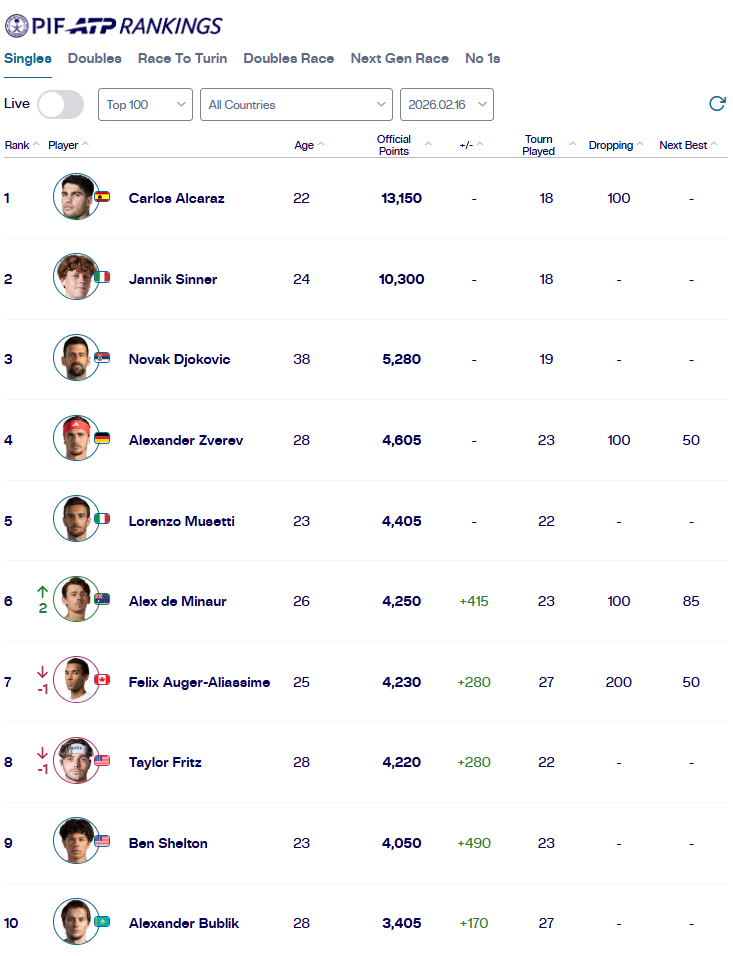Viewport: 733px width, 956px height.
Task: Switch to the Doubles tab
Action: (x=95, y=59)
